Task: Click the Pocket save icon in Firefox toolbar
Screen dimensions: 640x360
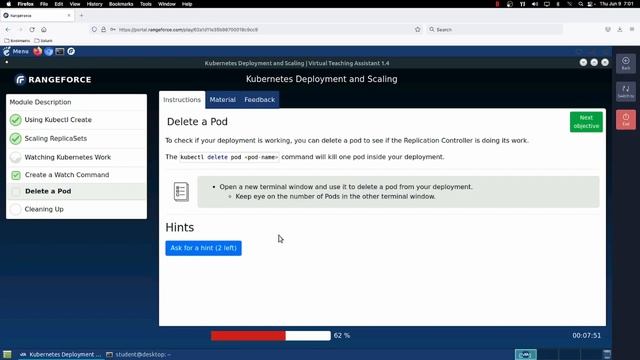Action: click(608, 29)
